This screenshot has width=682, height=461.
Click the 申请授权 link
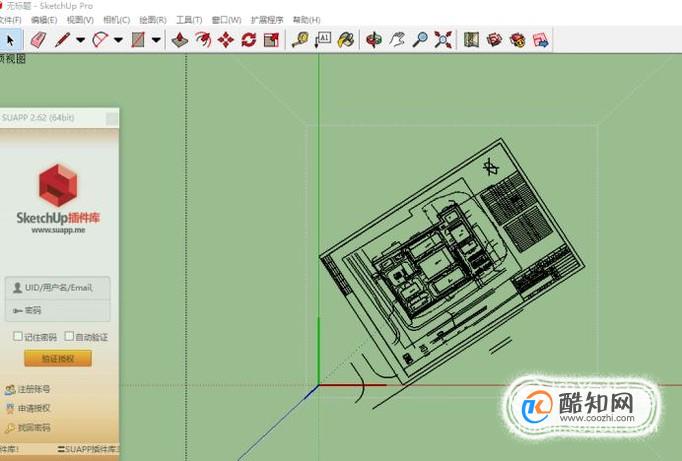[x=34, y=408]
